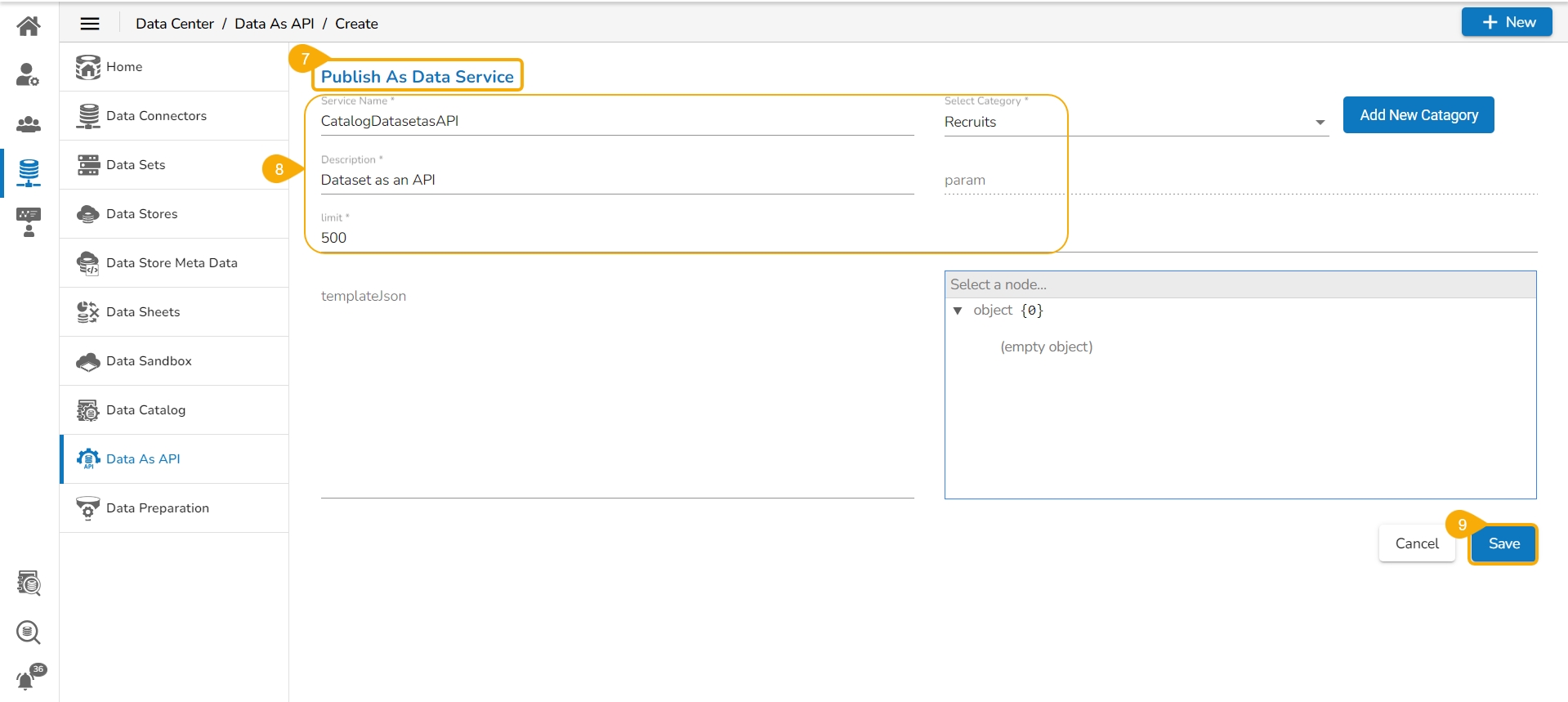
Task: Open Data Sets menu item
Action: [136, 165]
